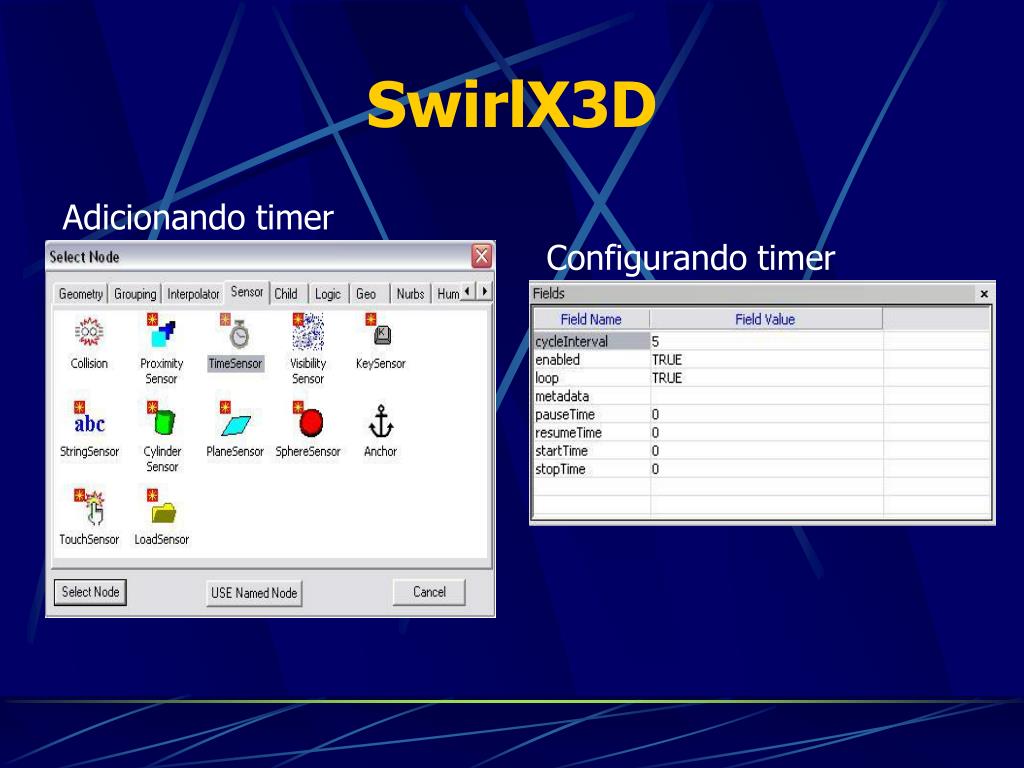Image resolution: width=1024 pixels, height=768 pixels.
Task: Click the LoadSensor label text
Action: [x=162, y=539]
